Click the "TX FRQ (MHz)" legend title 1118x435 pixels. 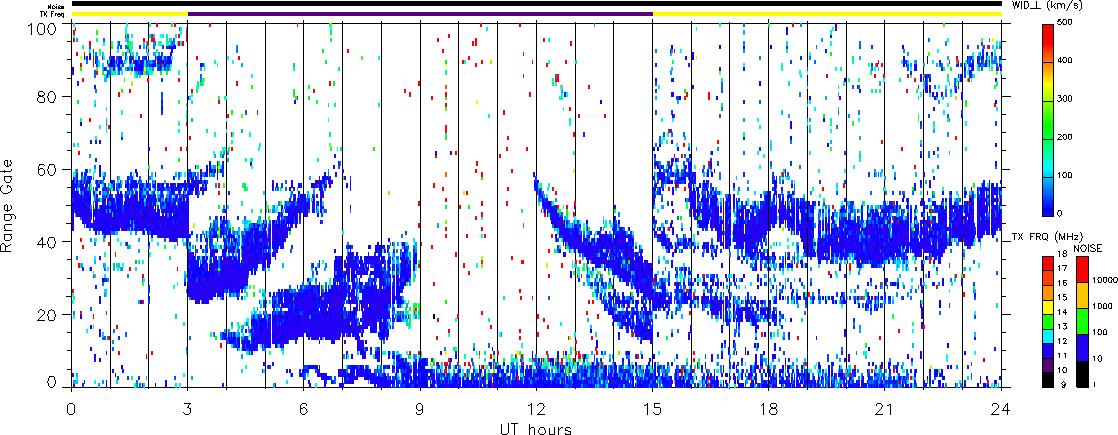pyautogui.click(x=1051, y=234)
